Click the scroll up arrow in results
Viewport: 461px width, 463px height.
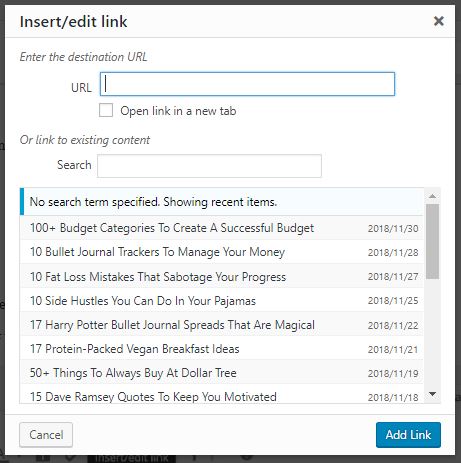pyautogui.click(x=432, y=196)
